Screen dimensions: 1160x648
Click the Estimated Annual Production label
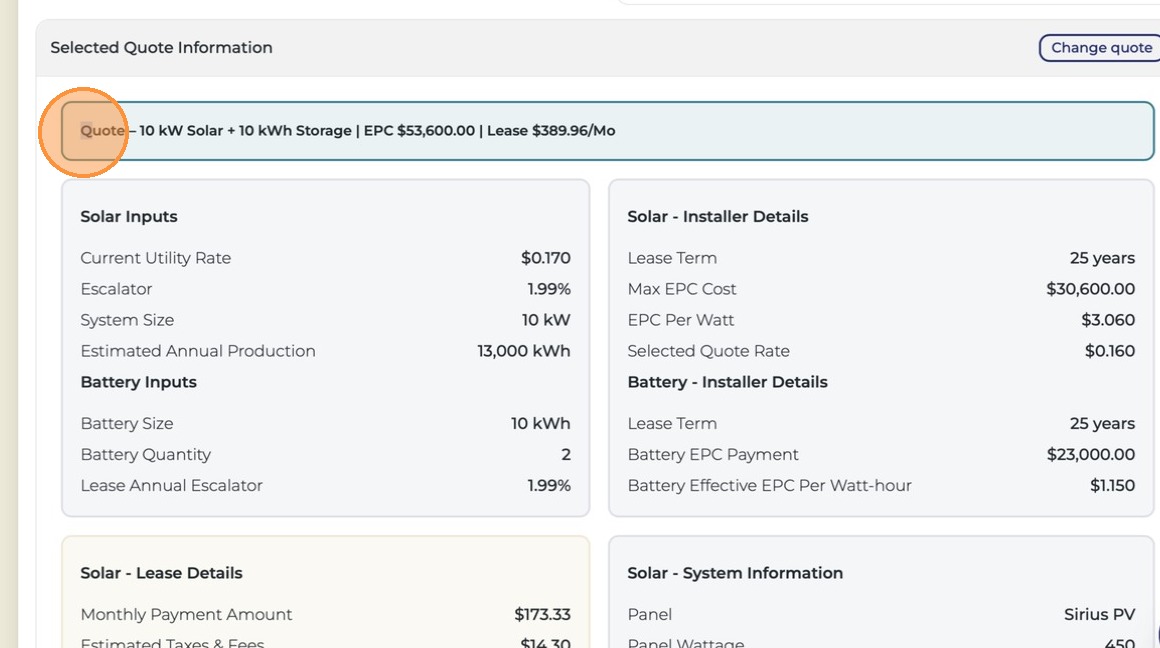(x=198, y=351)
